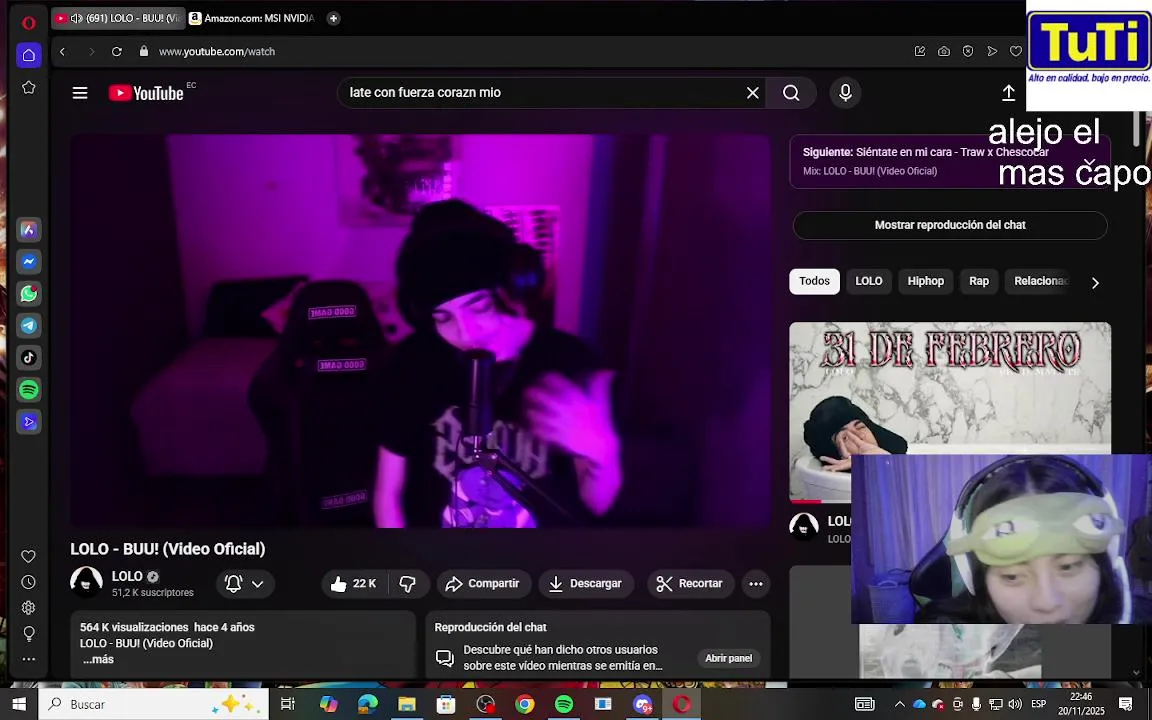Open File Explorer from the taskbar
This screenshot has height=720, width=1152.
[x=407, y=704]
